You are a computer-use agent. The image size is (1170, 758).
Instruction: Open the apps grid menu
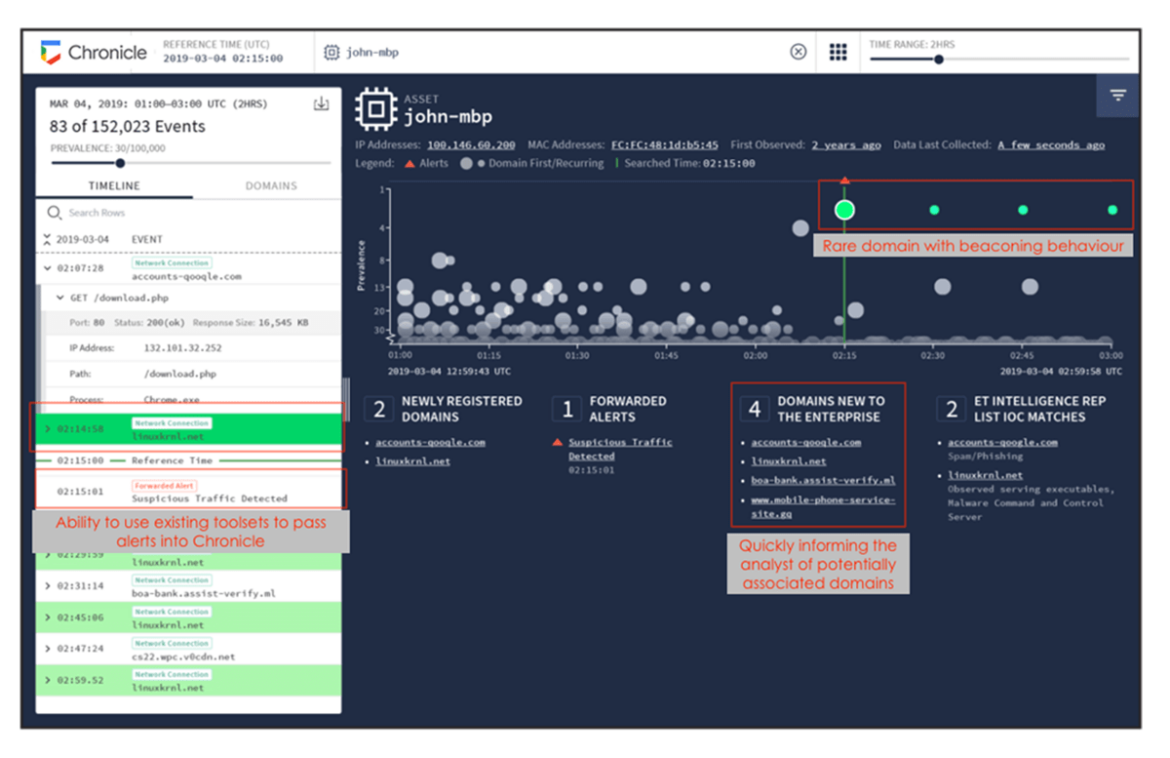coord(838,51)
